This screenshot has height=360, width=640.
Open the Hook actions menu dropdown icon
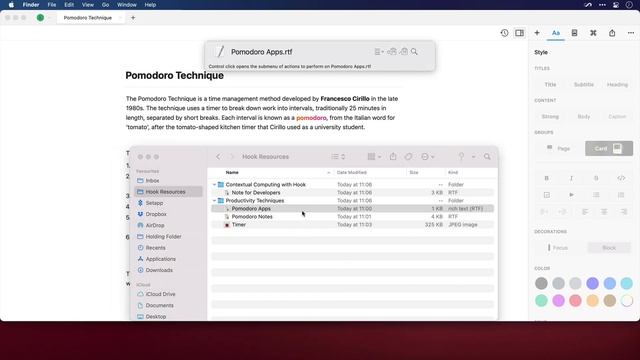[x=379, y=52]
